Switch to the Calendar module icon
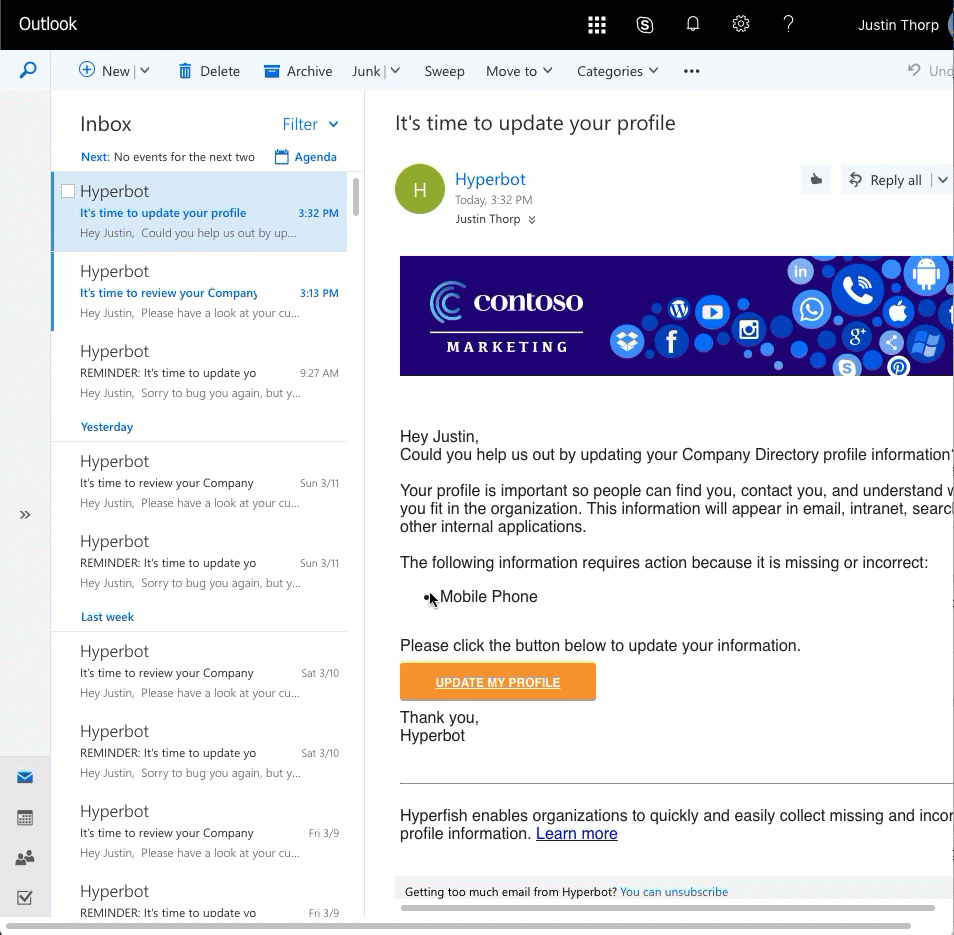The image size is (954, 935). click(x=25, y=818)
